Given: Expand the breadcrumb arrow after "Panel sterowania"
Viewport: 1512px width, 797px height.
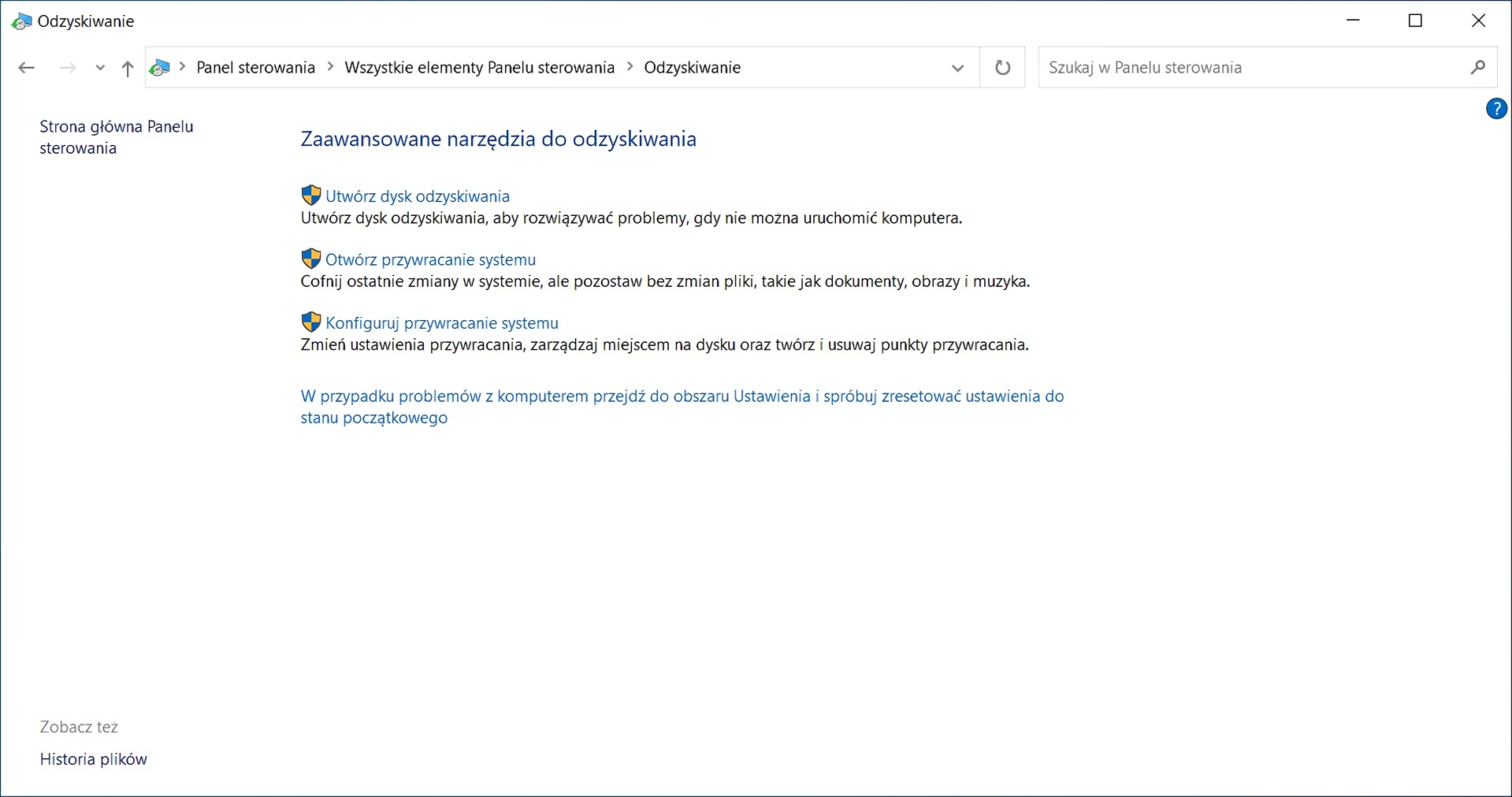Looking at the screenshot, I should [329, 68].
